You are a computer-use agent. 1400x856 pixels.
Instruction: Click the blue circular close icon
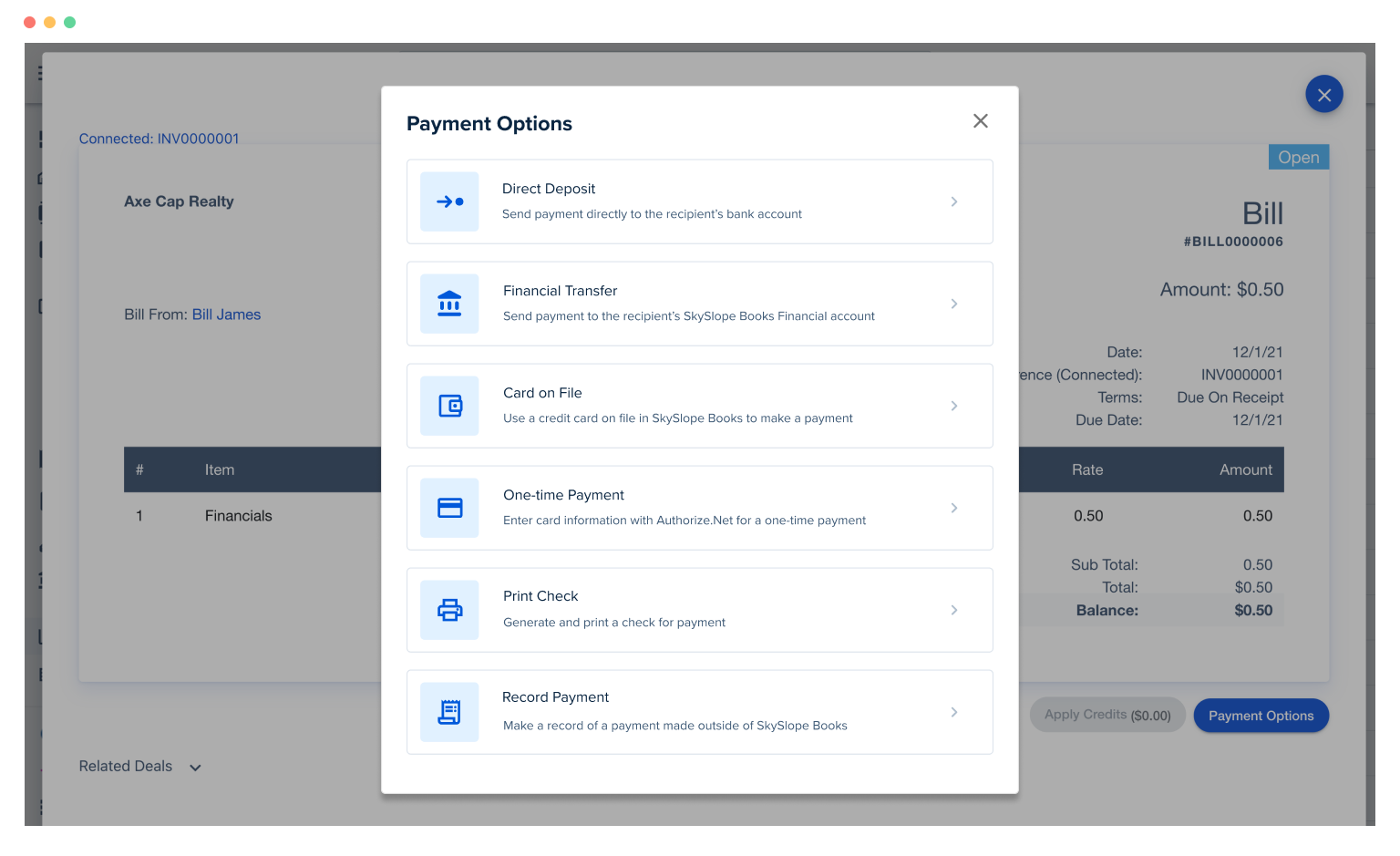pyautogui.click(x=1324, y=94)
